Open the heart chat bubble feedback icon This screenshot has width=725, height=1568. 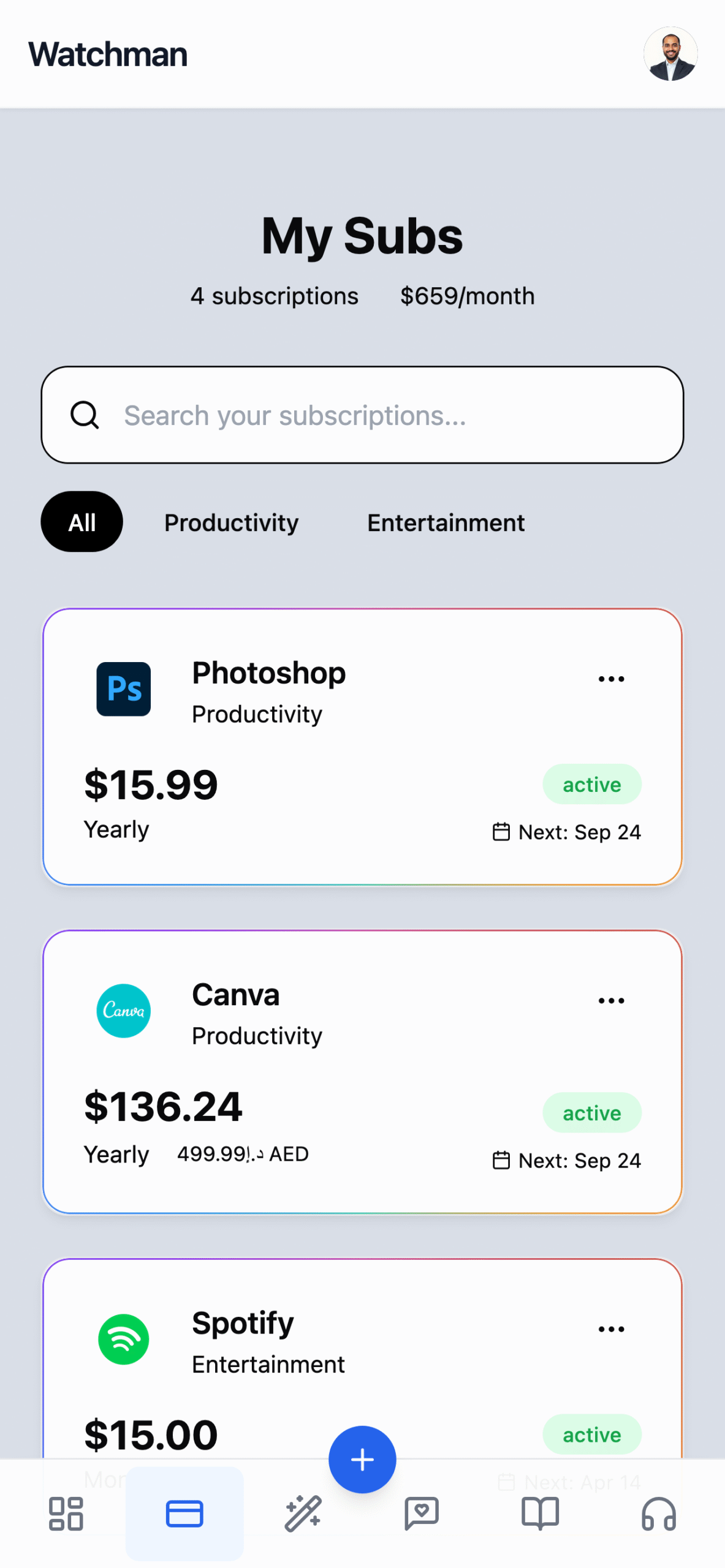pyautogui.click(x=422, y=1513)
